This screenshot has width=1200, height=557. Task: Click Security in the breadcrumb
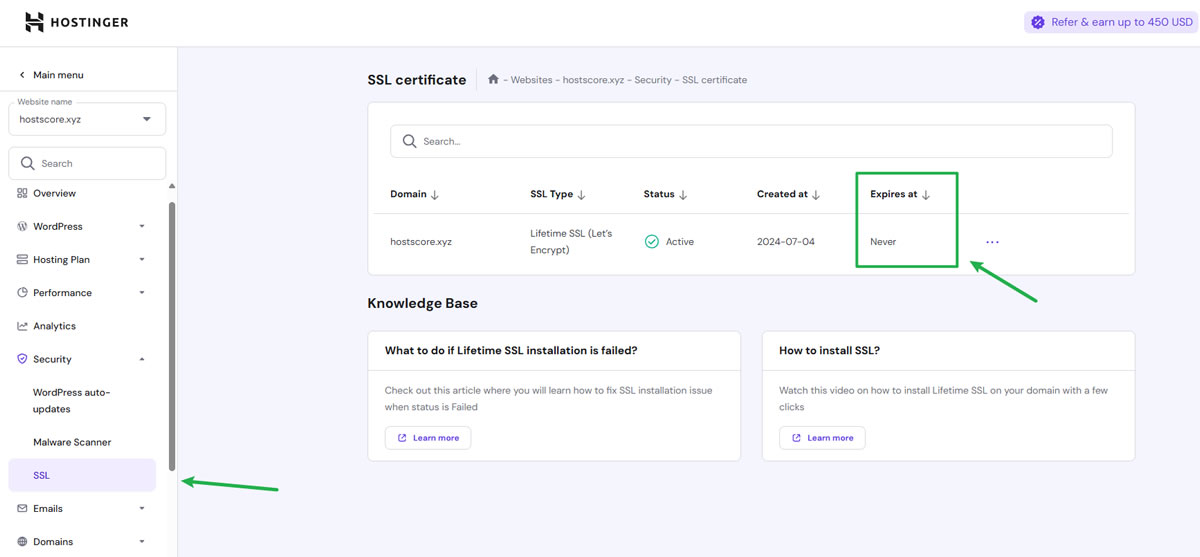click(653, 80)
